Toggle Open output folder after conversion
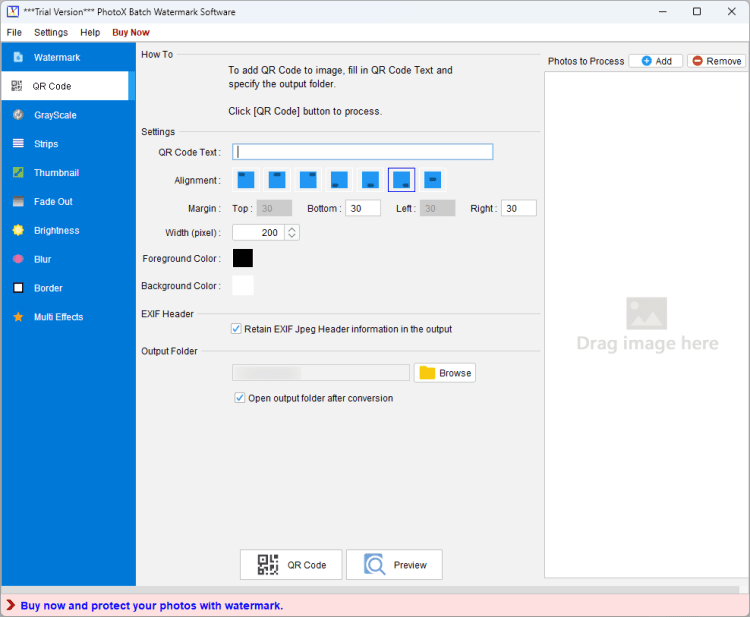750x617 pixels. point(240,398)
